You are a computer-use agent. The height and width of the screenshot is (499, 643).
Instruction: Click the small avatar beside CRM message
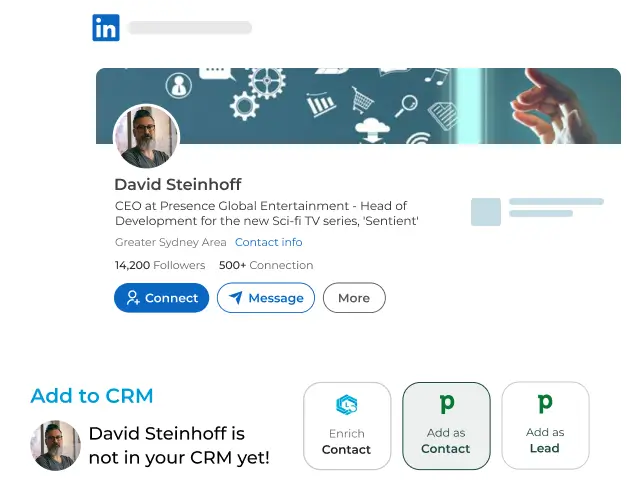[x=55, y=445]
